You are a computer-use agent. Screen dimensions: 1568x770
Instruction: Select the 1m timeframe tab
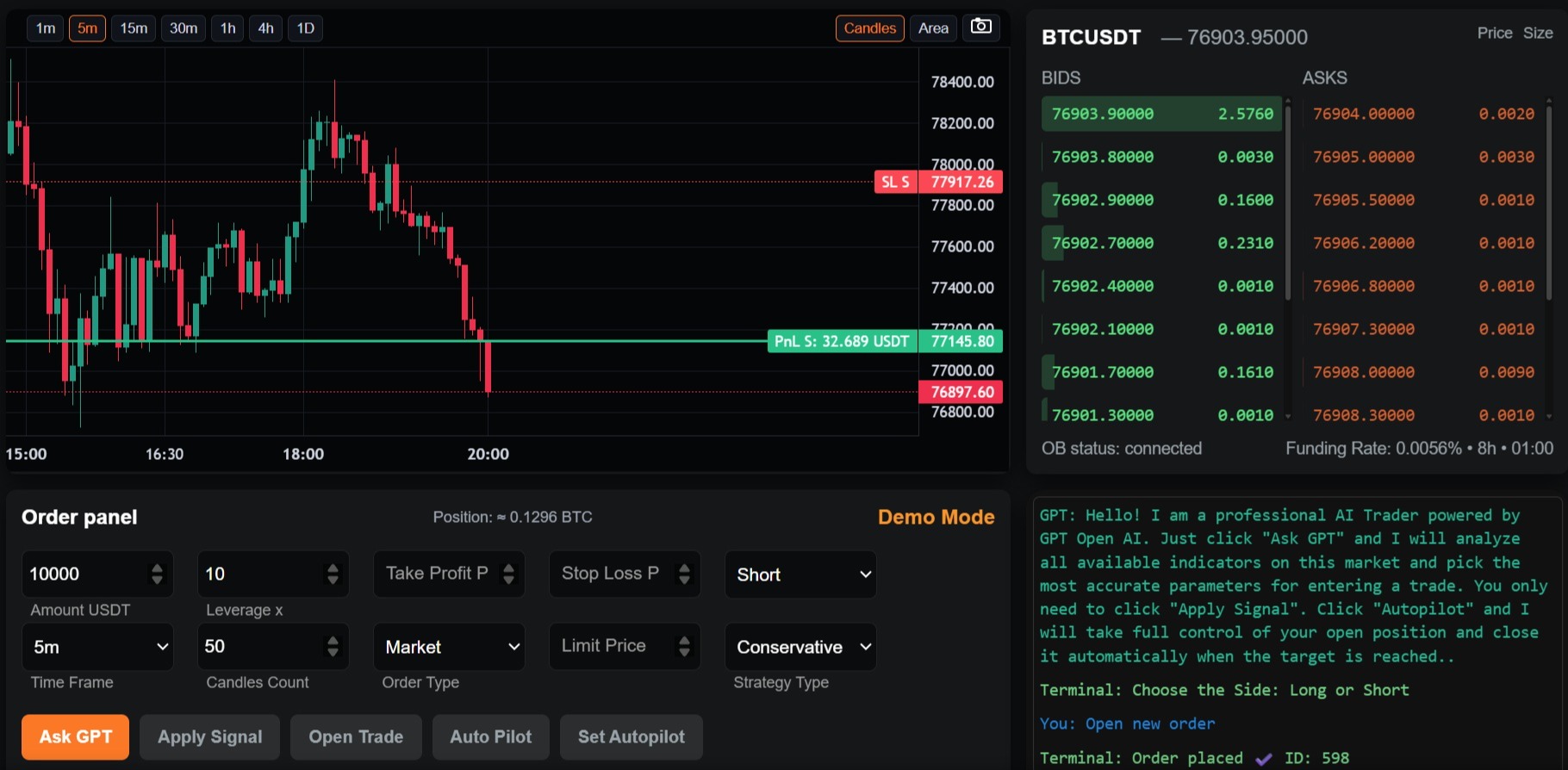(x=46, y=28)
